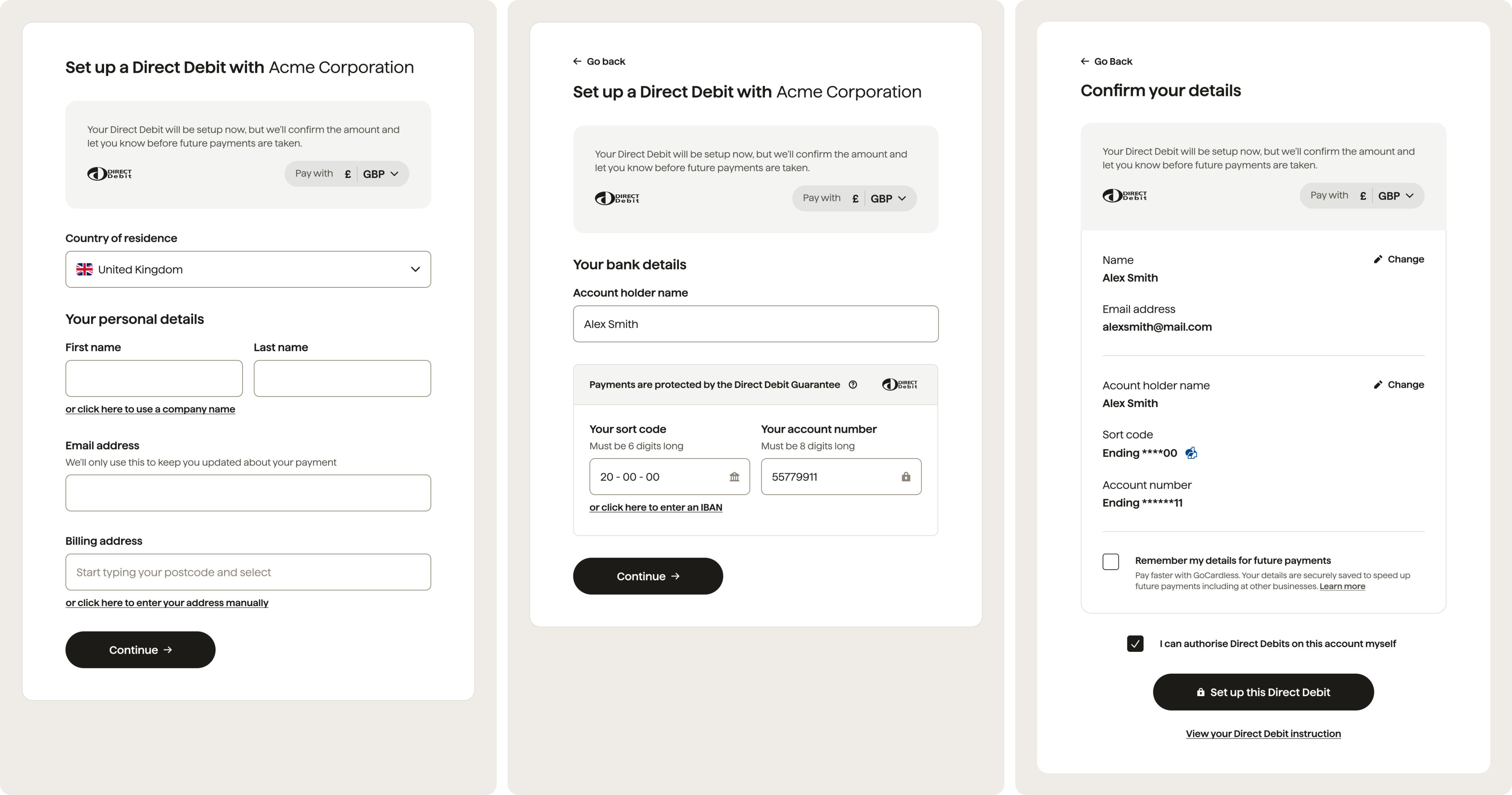The height and width of the screenshot is (795, 1512).
Task: Click the blue bank logo next to sort code ending
Action: 1191,452
